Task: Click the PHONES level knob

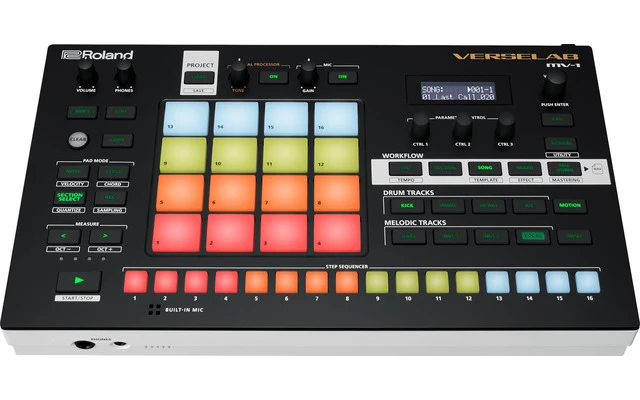Action: tap(124, 72)
